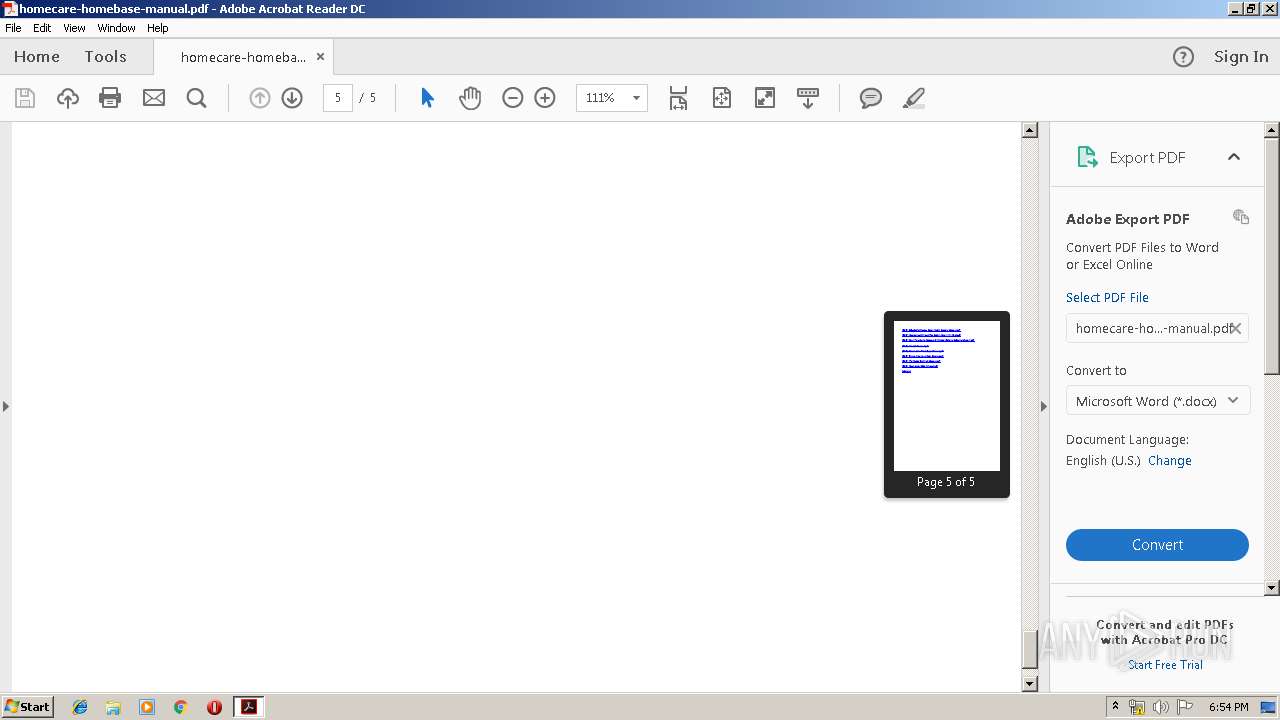Open Opera browser taskbar icon
This screenshot has height=720, width=1280.
[x=214, y=707]
